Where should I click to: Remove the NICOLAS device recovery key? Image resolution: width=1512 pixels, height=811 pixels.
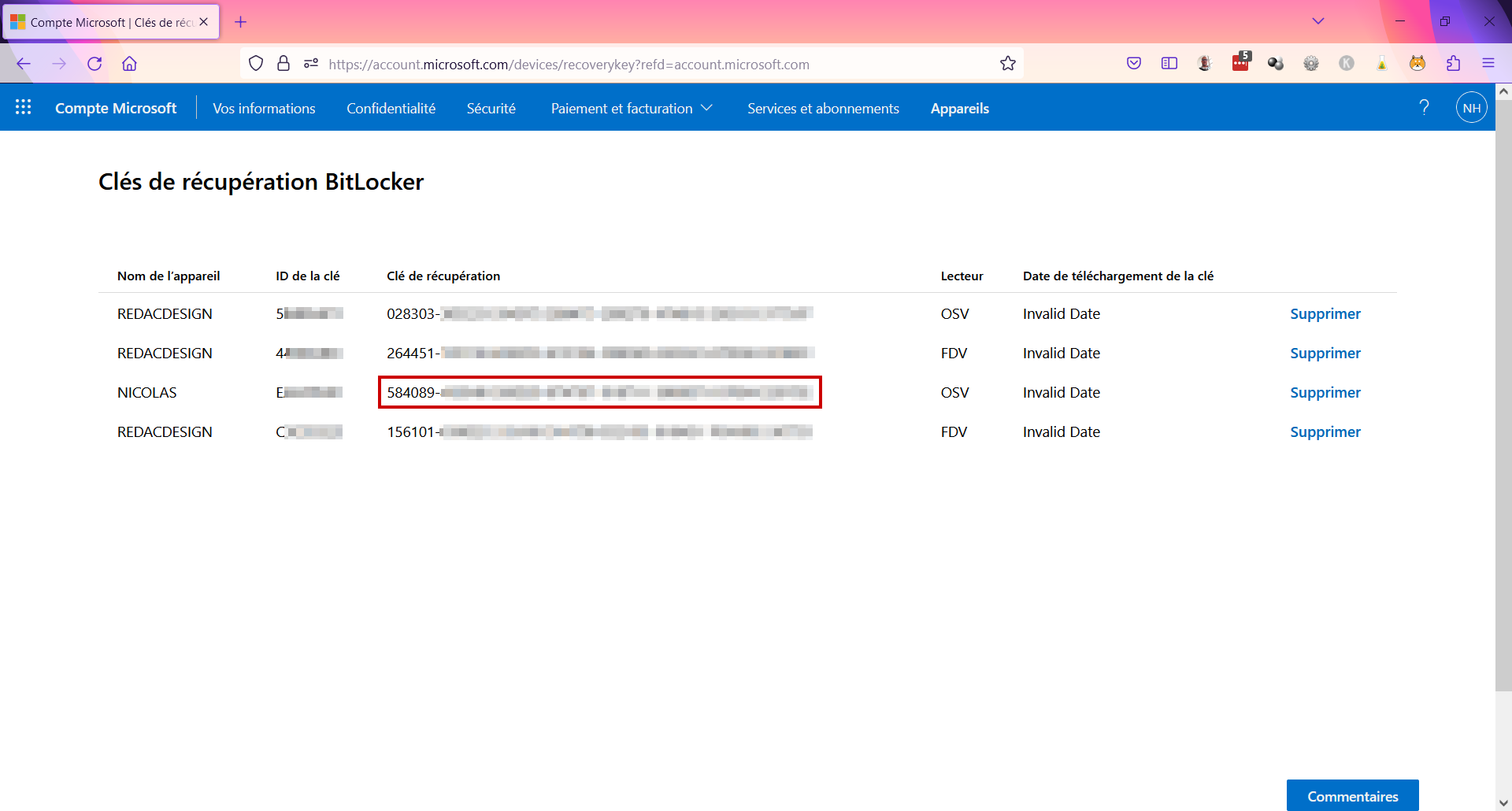pyautogui.click(x=1325, y=392)
